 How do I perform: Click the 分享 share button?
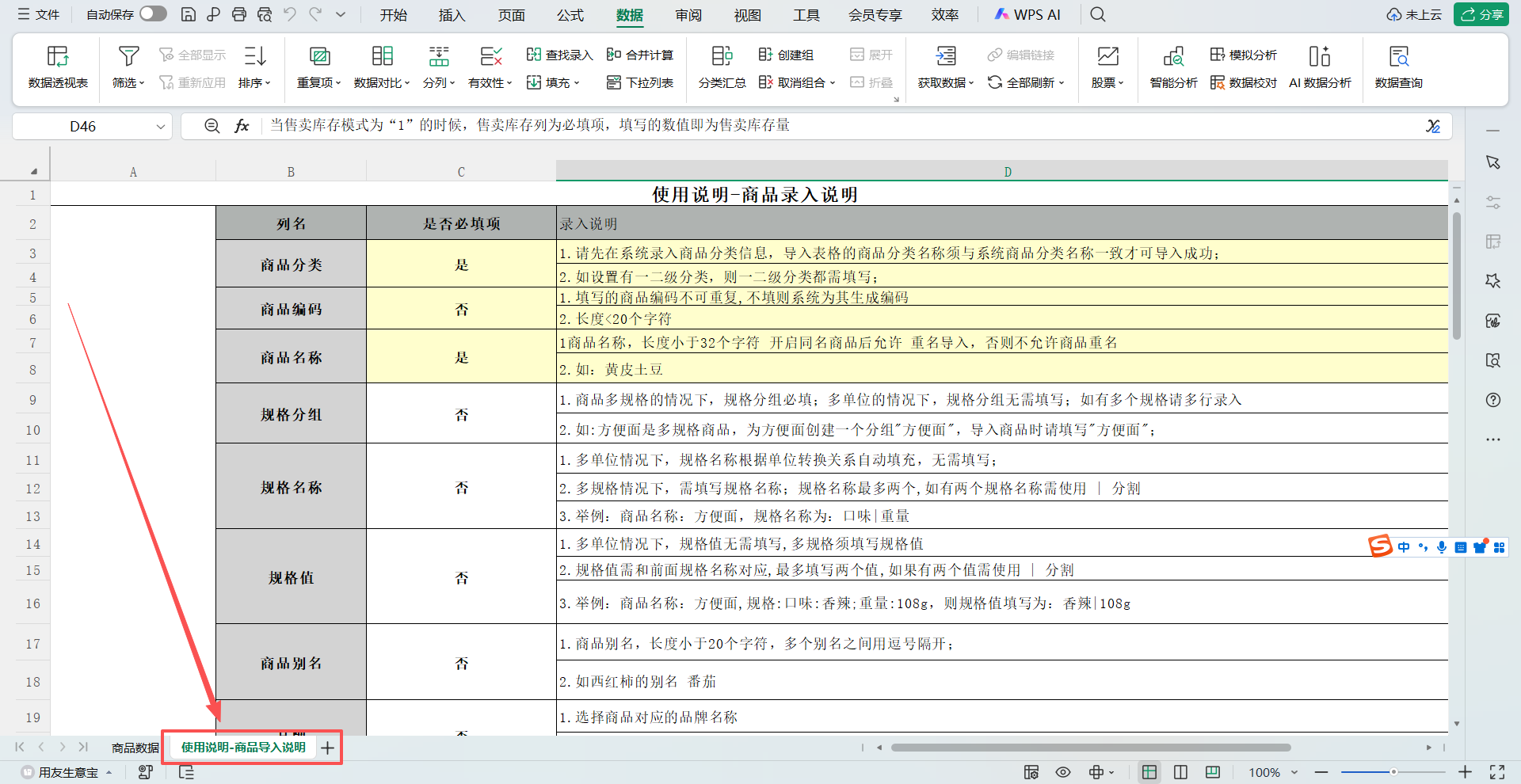point(1481,14)
